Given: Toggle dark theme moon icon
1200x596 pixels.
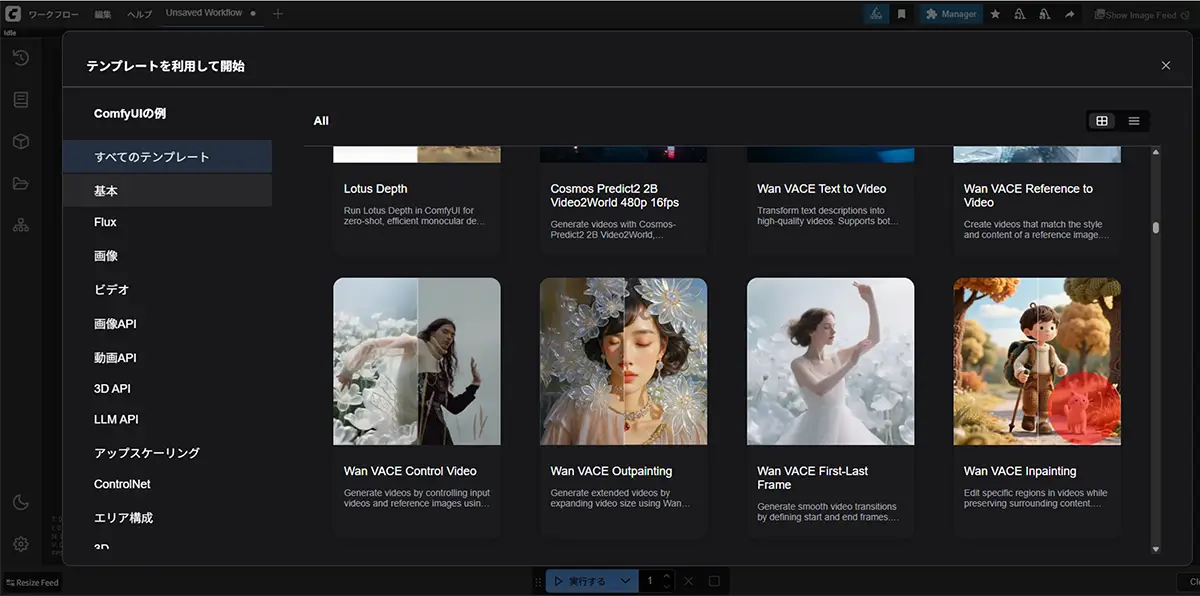Looking at the screenshot, I should (20, 502).
